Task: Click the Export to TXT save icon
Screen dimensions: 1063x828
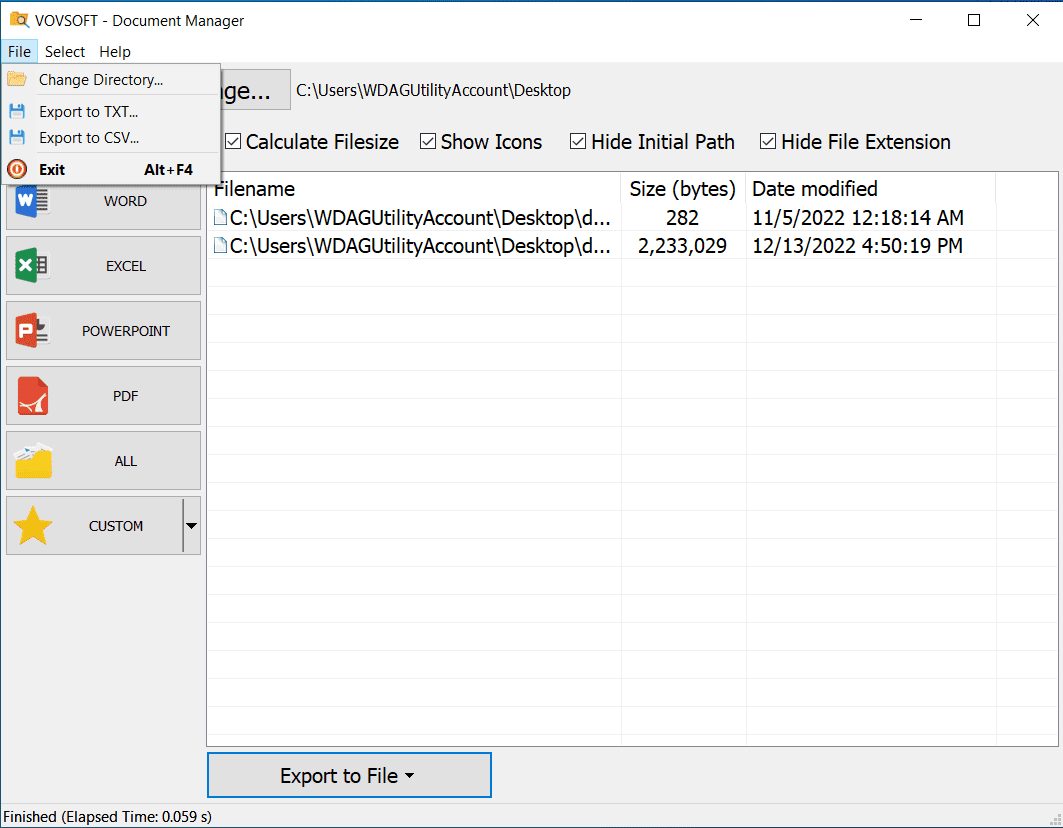Action: (17, 111)
